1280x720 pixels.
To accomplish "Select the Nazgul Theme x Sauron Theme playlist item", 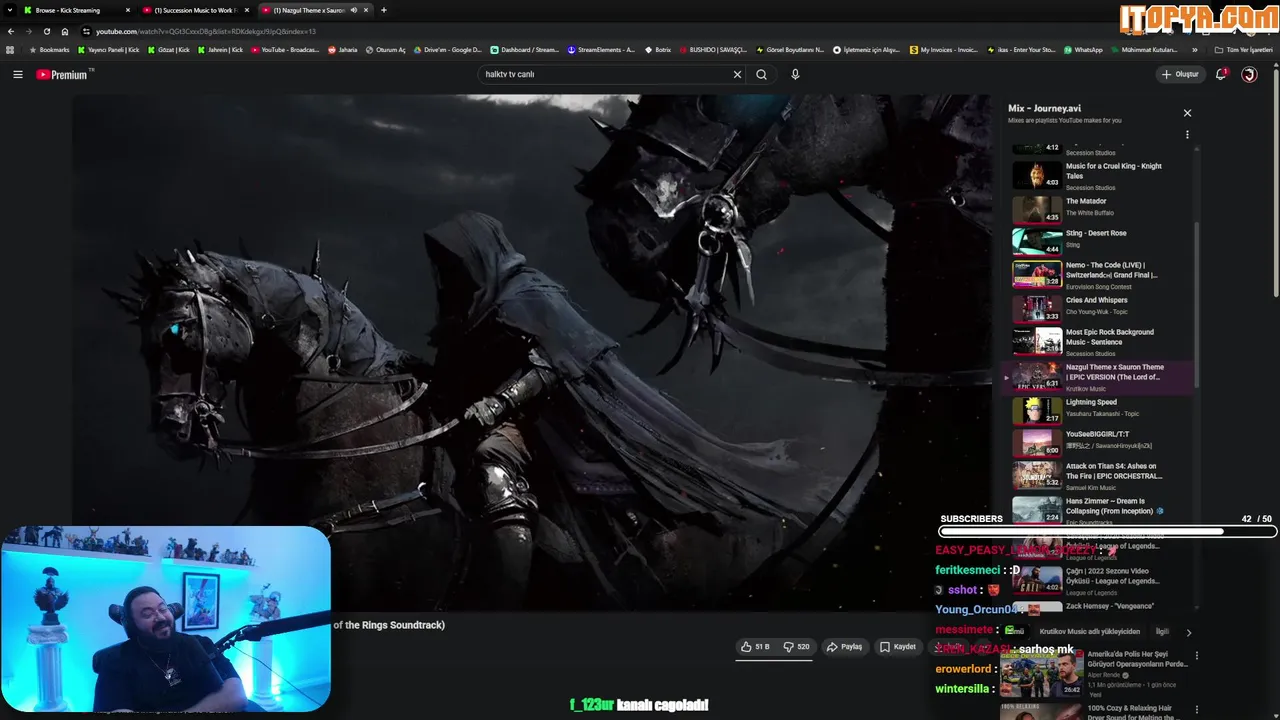I will (x=1100, y=376).
